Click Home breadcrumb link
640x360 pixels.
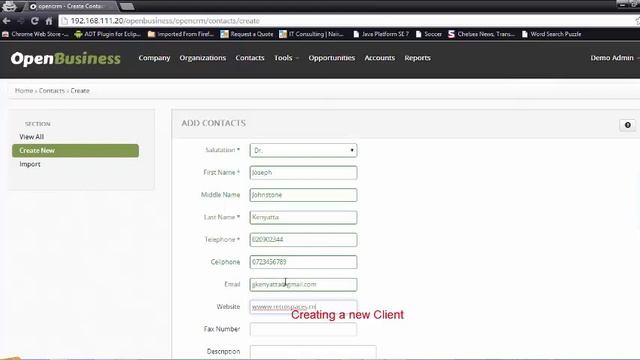coord(24,91)
